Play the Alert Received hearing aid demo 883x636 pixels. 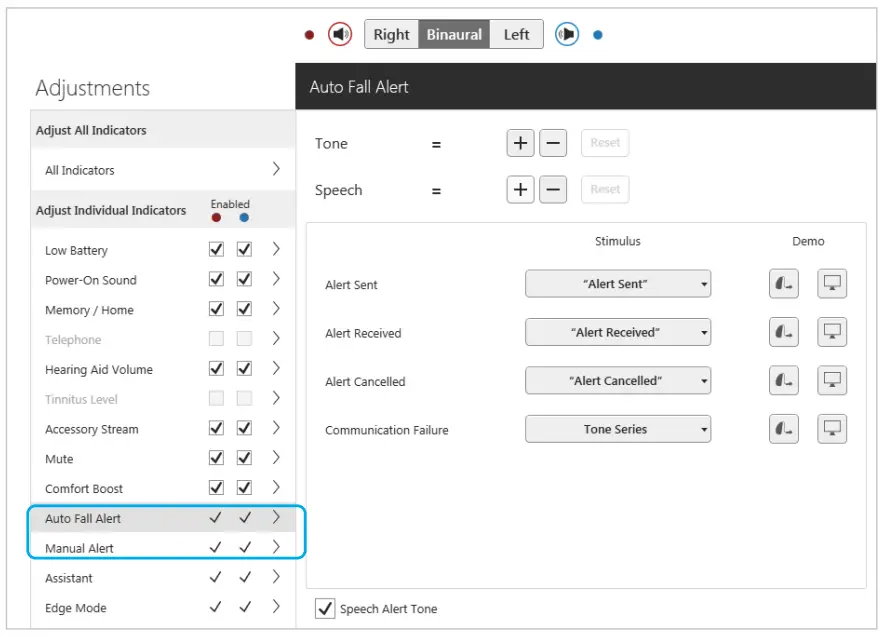tap(783, 331)
